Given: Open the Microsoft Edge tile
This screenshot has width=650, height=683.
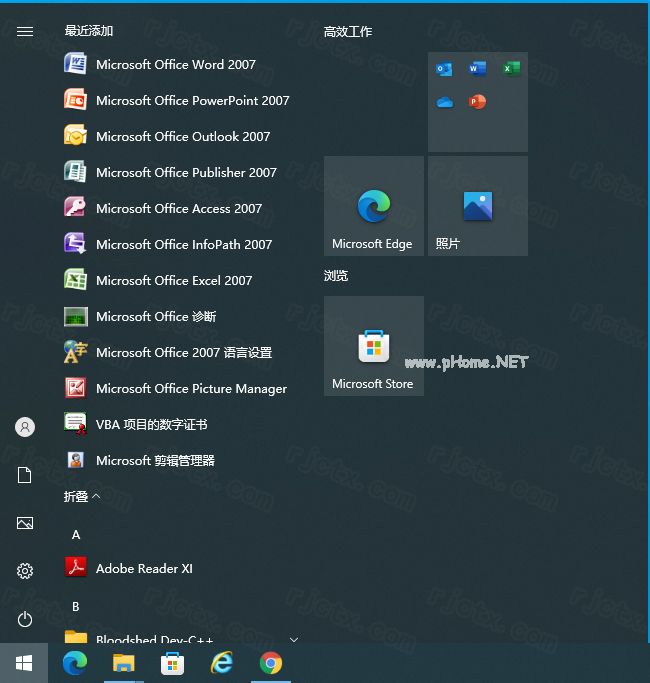Looking at the screenshot, I should coord(374,206).
